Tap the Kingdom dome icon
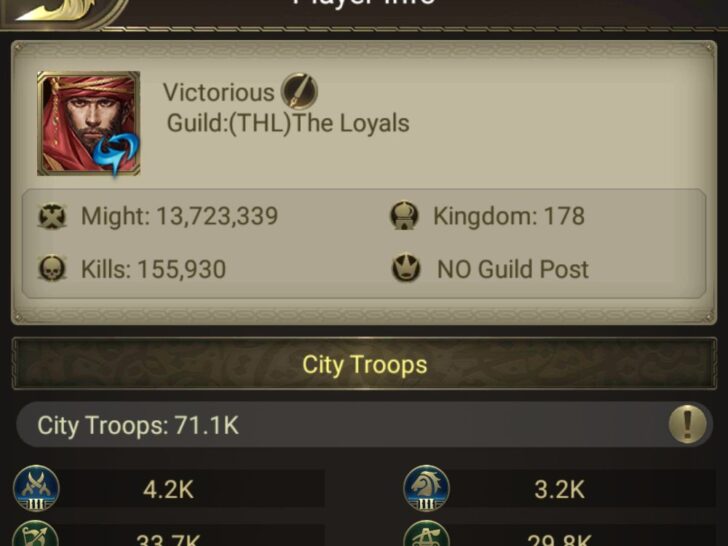The width and height of the screenshot is (728, 546). (x=404, y=216)
